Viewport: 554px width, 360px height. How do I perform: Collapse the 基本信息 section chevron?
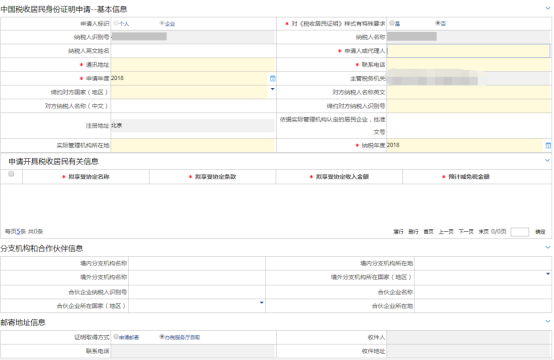(548, 8)
